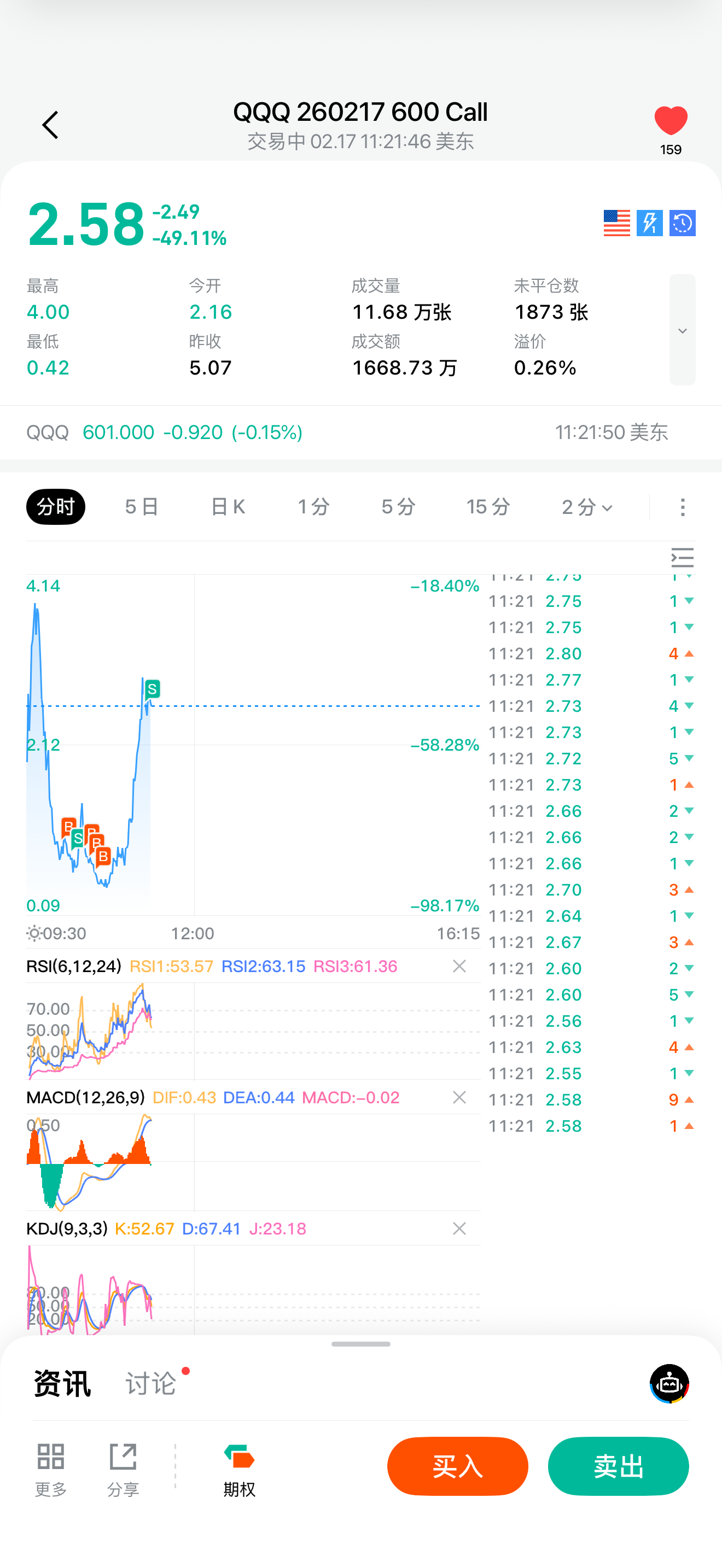Tap the red heart favorite icon
The width and height of the screenshot is (722, 1568).
point(670,120)
